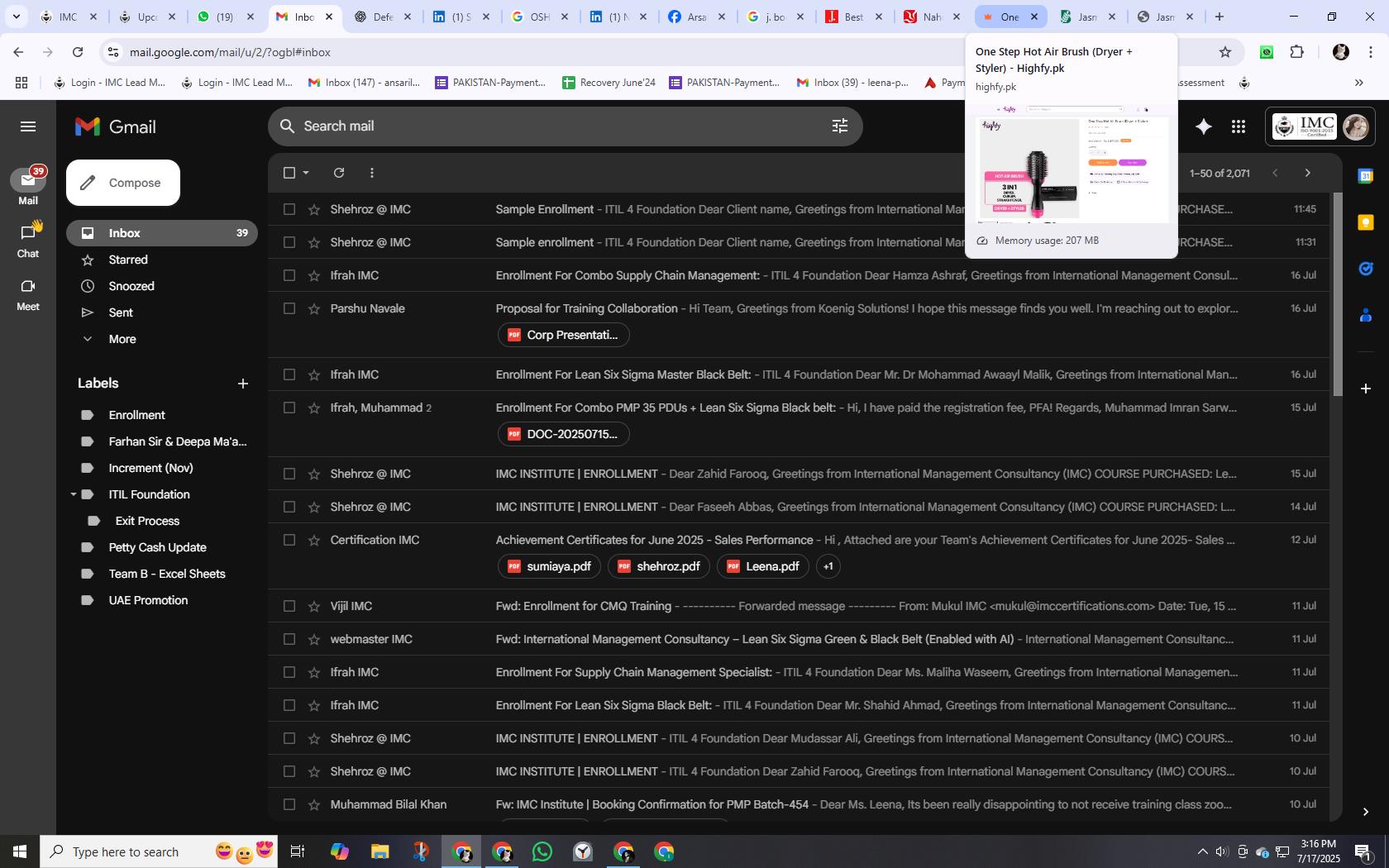1389x868 pixels.
Task: Open Google Tasks side panel icon
Action: pyautogui.click(x=1366, y=268)
